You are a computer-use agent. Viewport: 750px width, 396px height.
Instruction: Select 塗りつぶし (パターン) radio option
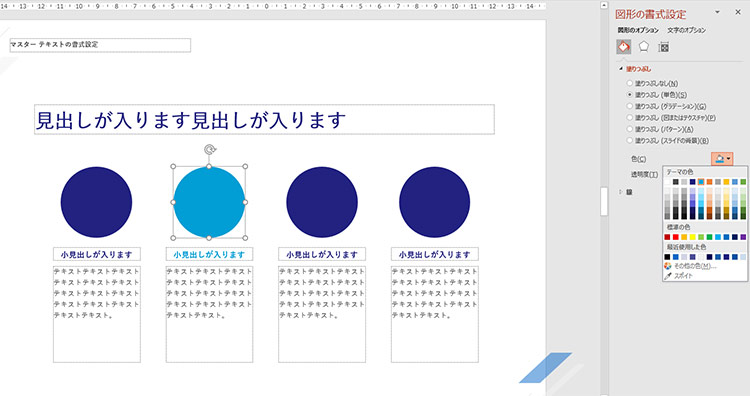(x=660, y=129)
